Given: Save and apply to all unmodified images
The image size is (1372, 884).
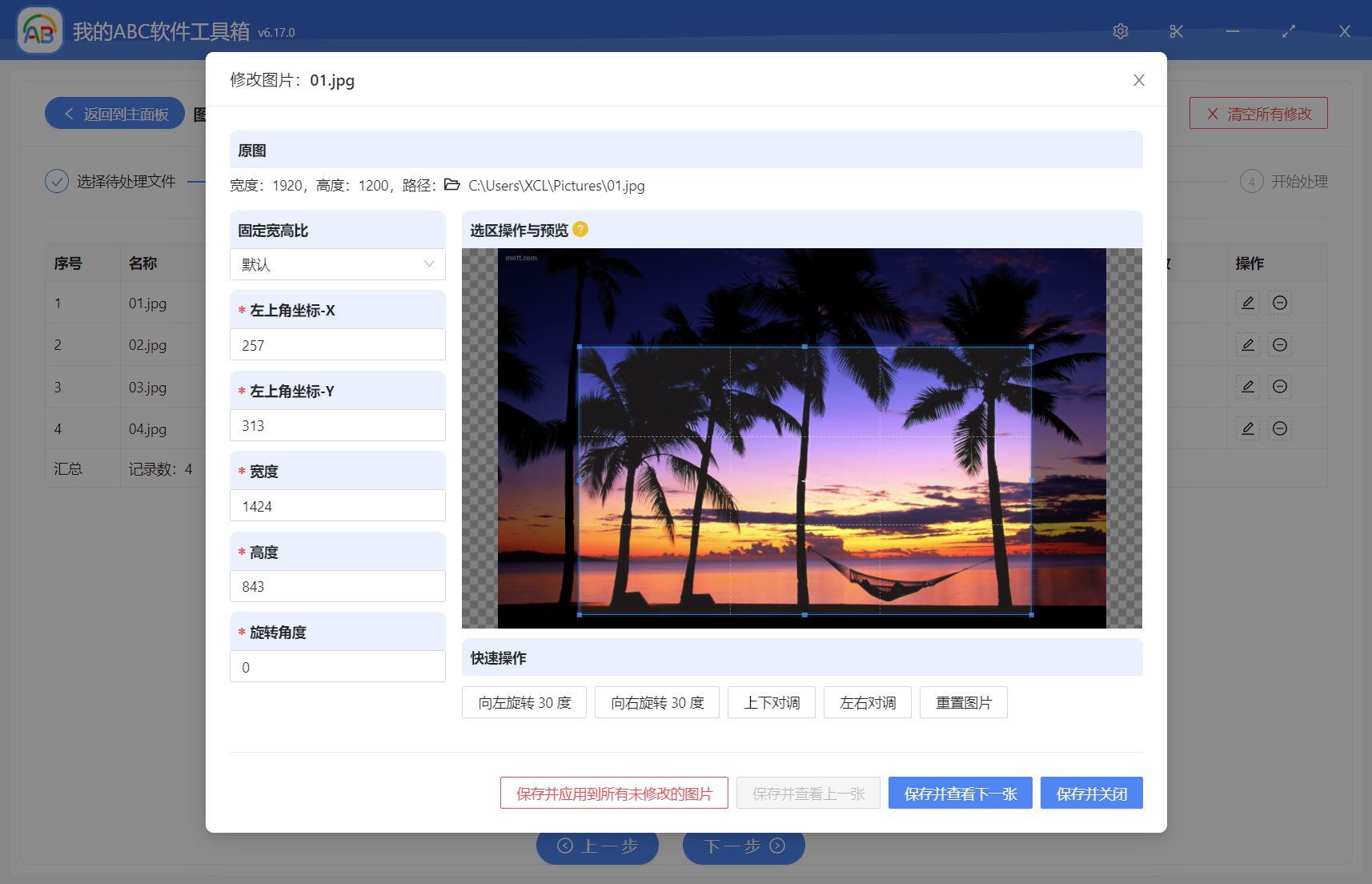Looking at the screenshot, I should tap(614, 793).
